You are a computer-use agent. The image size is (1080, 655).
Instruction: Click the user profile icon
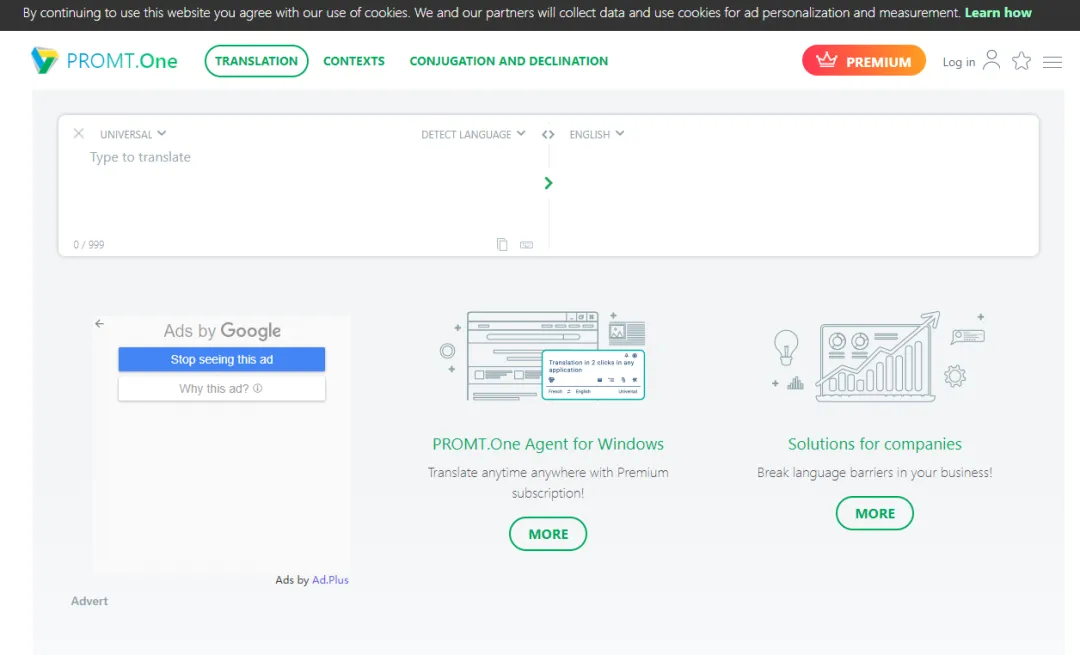pyautogui.click(x=991, y=61)
